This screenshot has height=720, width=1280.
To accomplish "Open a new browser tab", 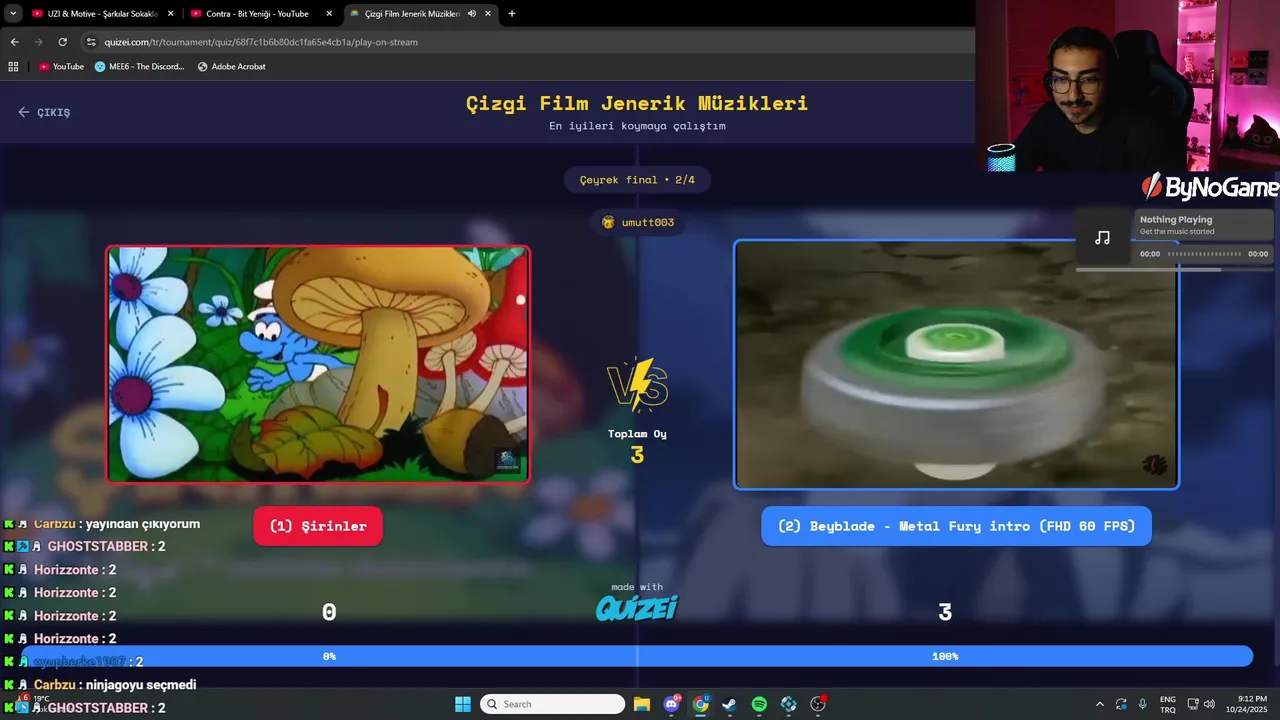I will (512, 14).
